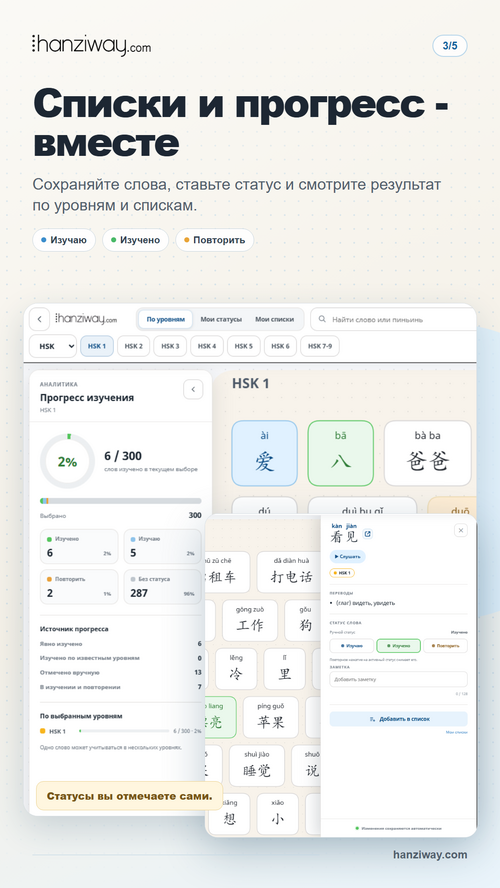
Task: Select the HSK 2 level chip
Action: [x=134, y=346]
